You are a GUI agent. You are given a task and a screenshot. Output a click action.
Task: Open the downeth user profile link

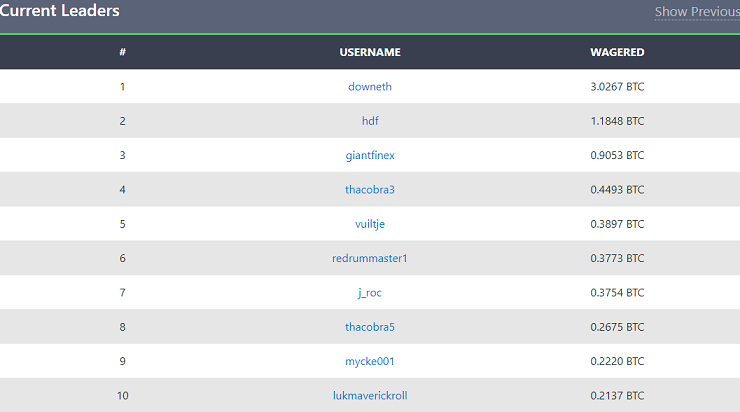[370, 87]
